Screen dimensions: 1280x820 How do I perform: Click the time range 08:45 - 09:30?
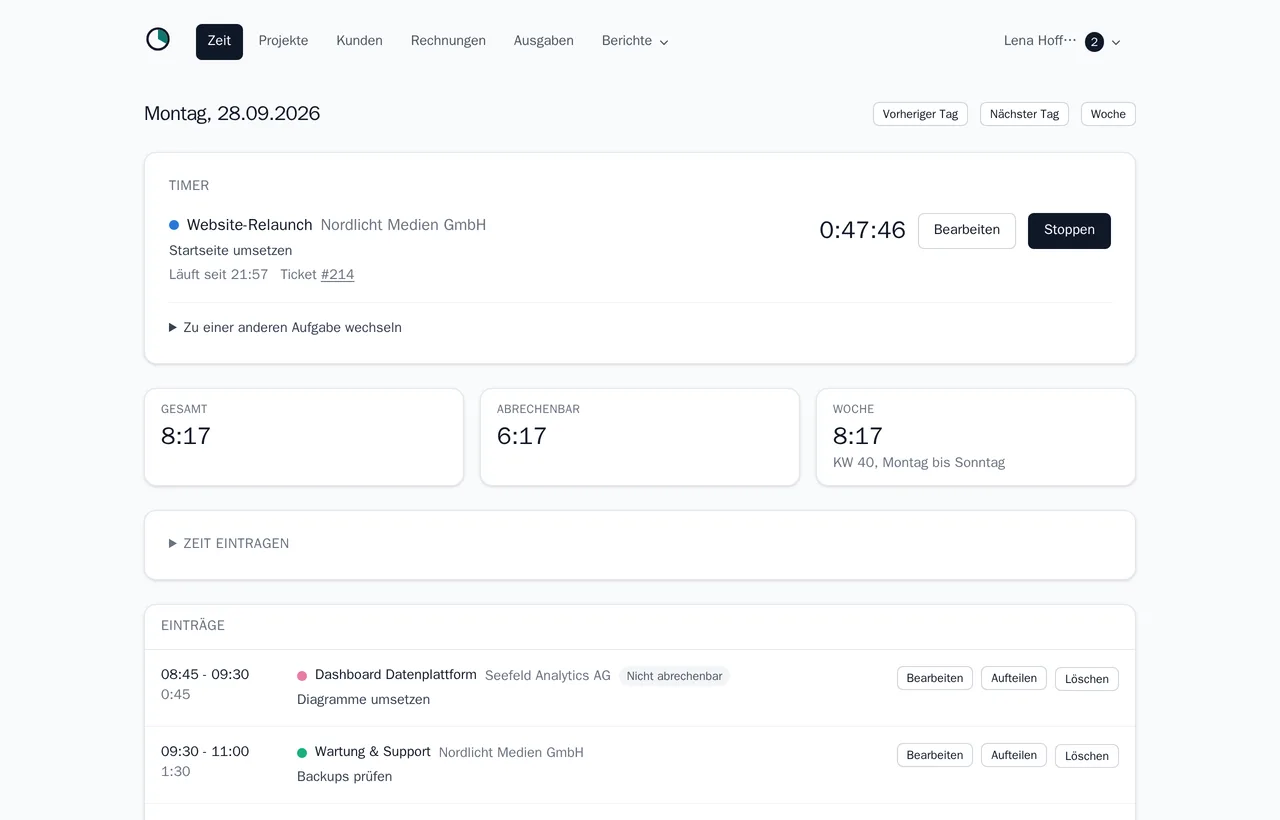pos(205,675)
